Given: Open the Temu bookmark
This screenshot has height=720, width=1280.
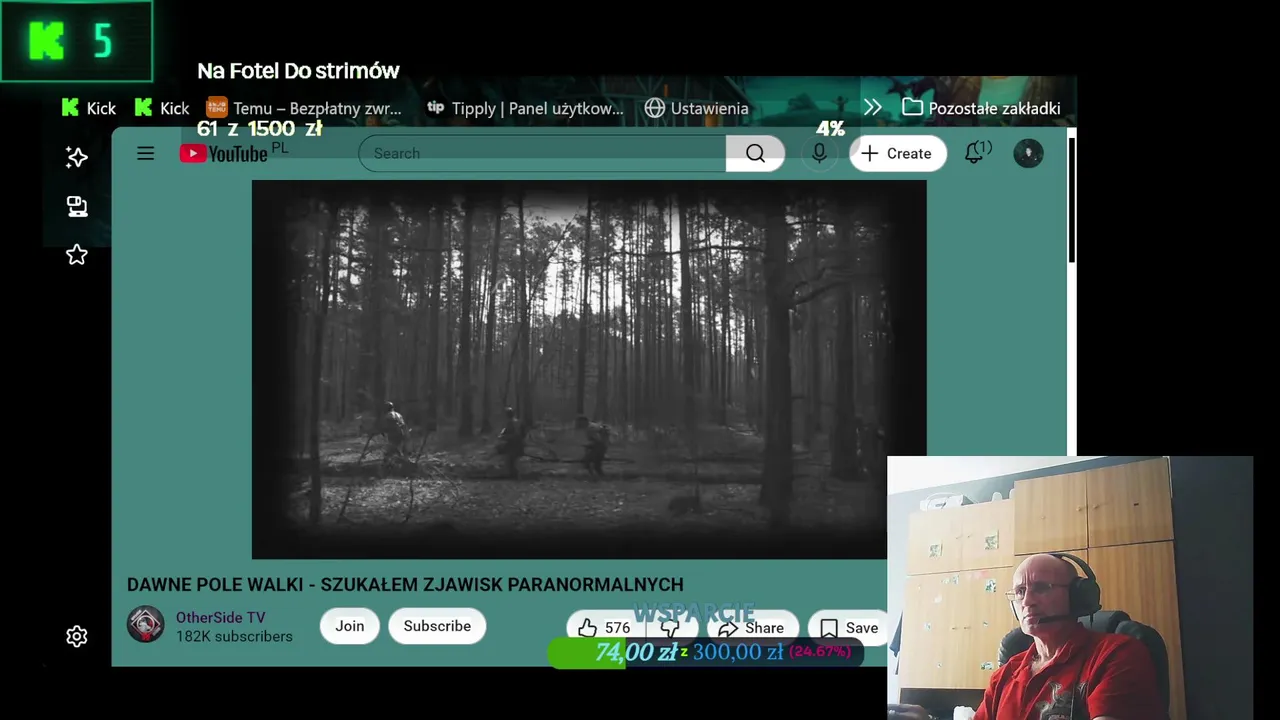Looking at the screenshot, I should click(x=304, y=108).
